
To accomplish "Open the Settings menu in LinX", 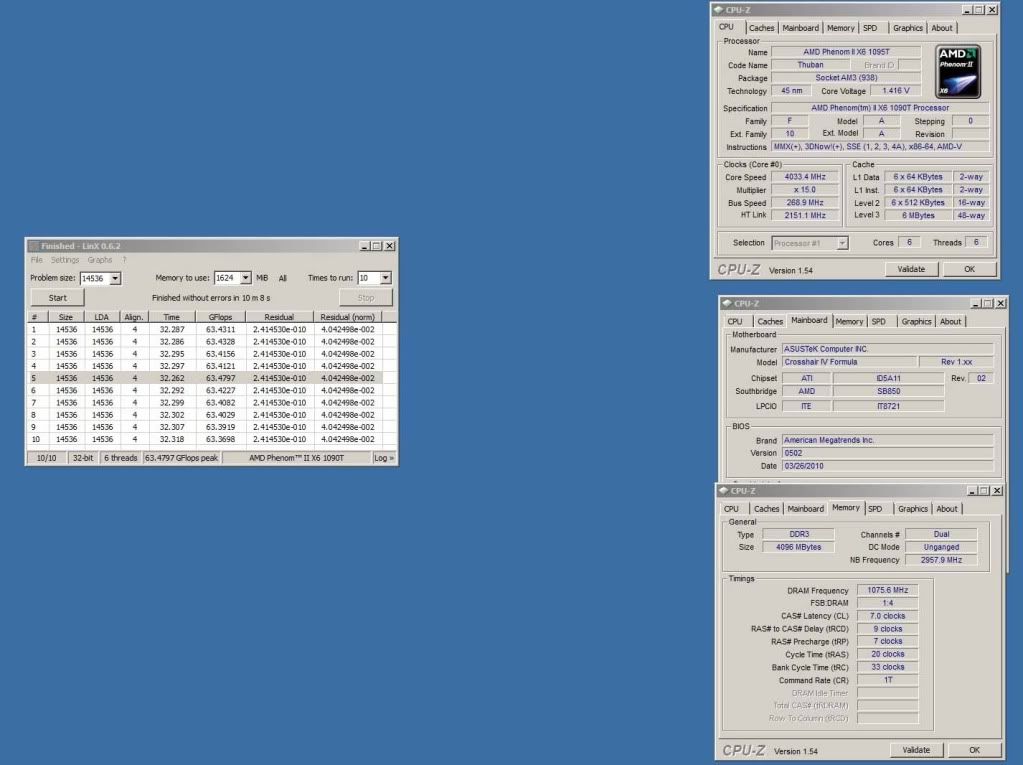I will click(65, 260).
